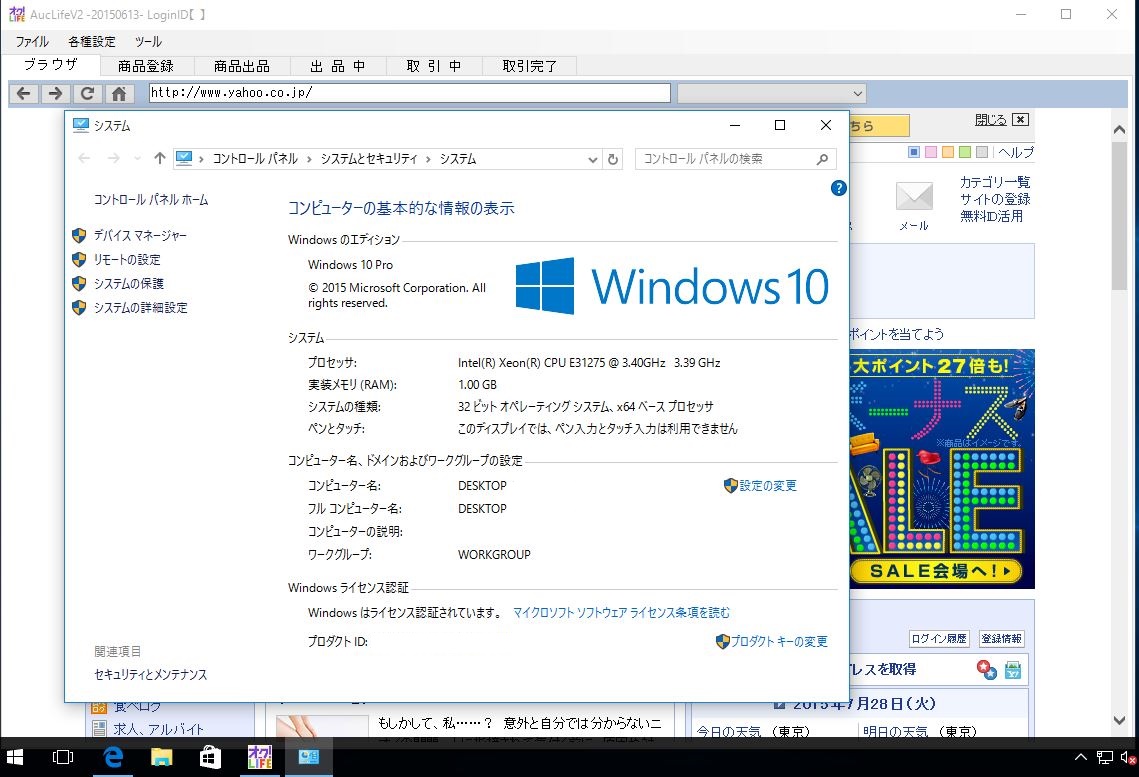Open システムの保護 link
This screenshot has height=777, width=1139.
pyautogui.click(x=129, y=283)
